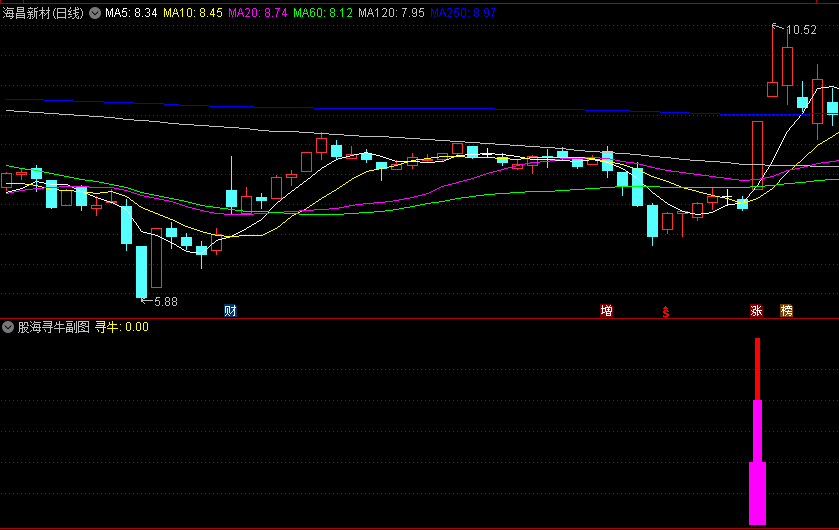Click the 5.88 low price label
The height and width of the screenshot is (530, 839).
[166, 302]
